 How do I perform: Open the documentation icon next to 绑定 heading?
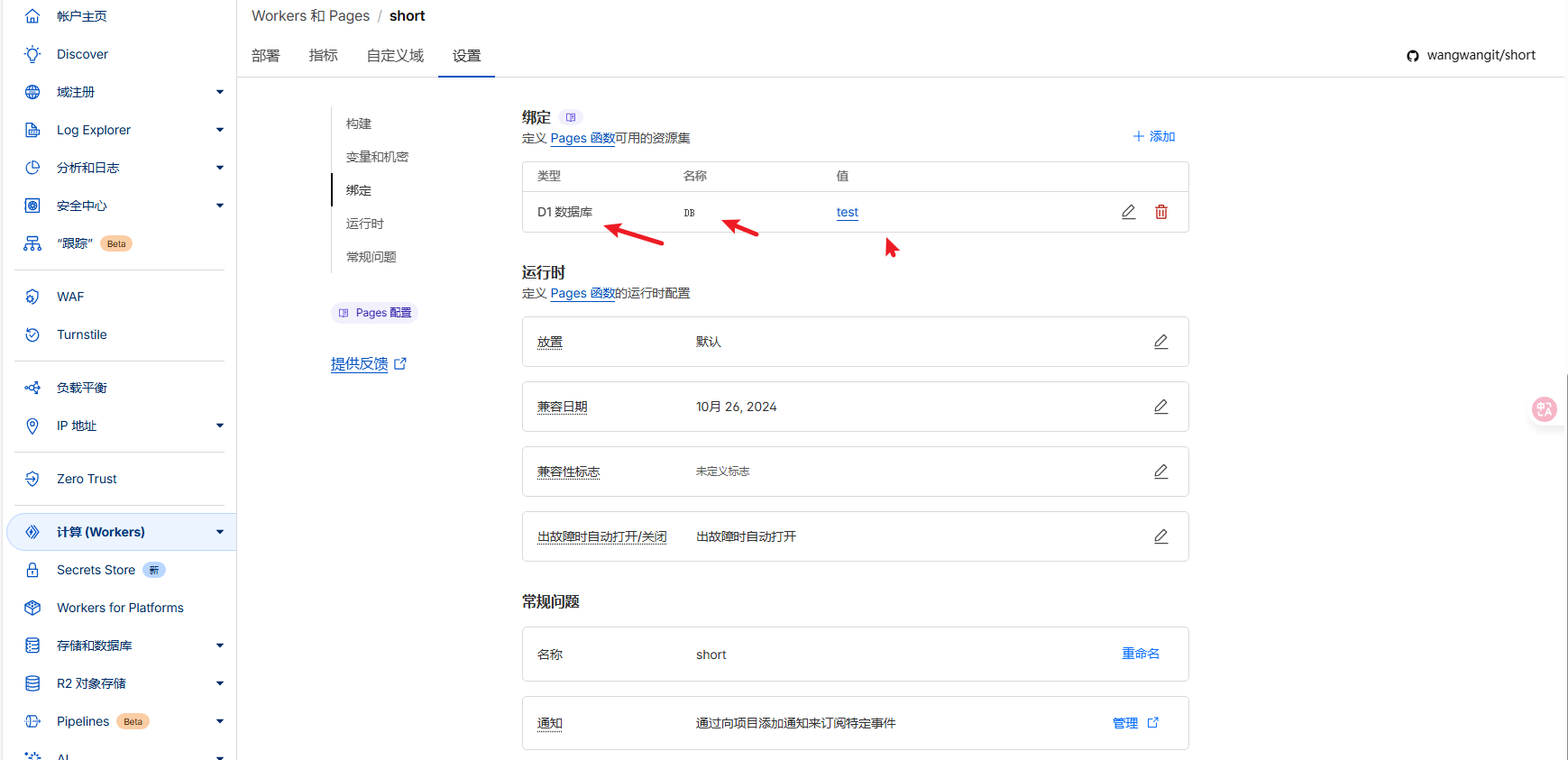[x=571, y=117]
